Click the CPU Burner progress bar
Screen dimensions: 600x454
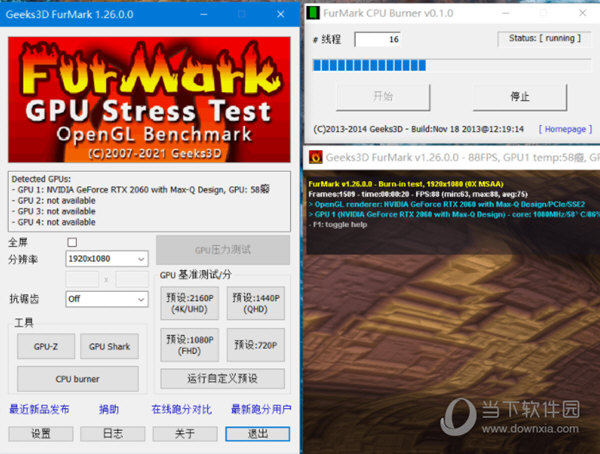click(x=452, y=65)
